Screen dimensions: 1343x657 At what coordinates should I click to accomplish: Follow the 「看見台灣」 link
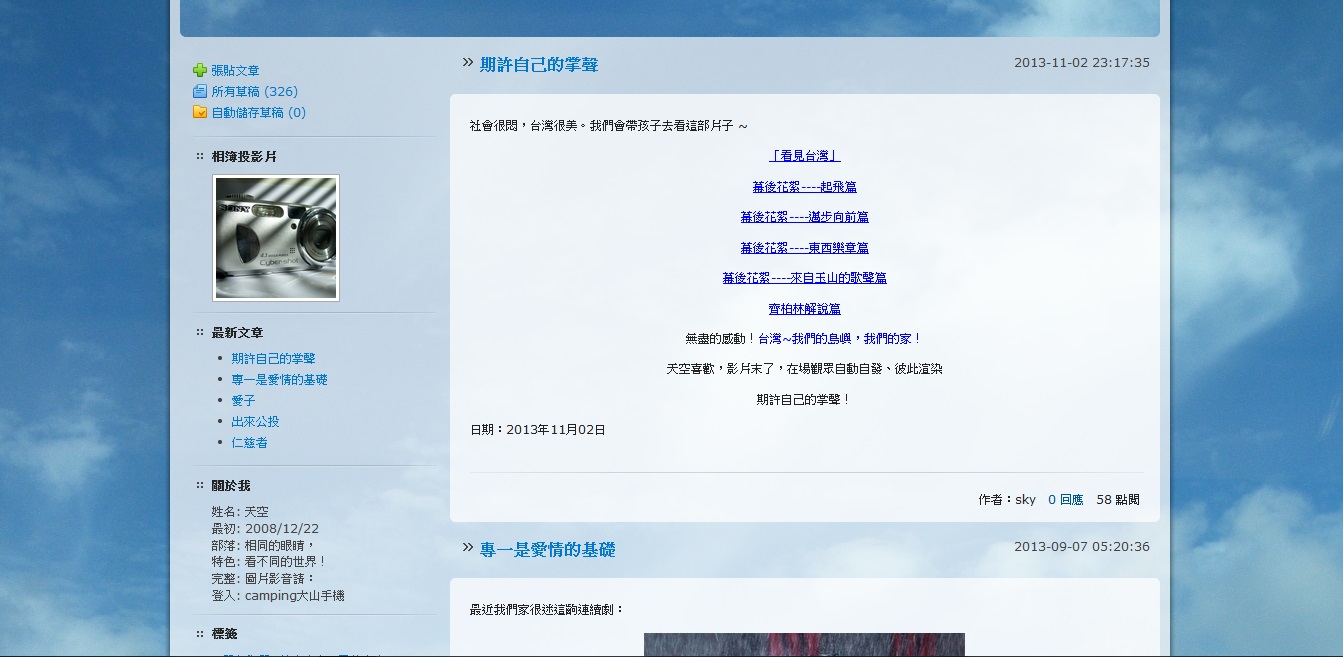[x=804, y=156]
